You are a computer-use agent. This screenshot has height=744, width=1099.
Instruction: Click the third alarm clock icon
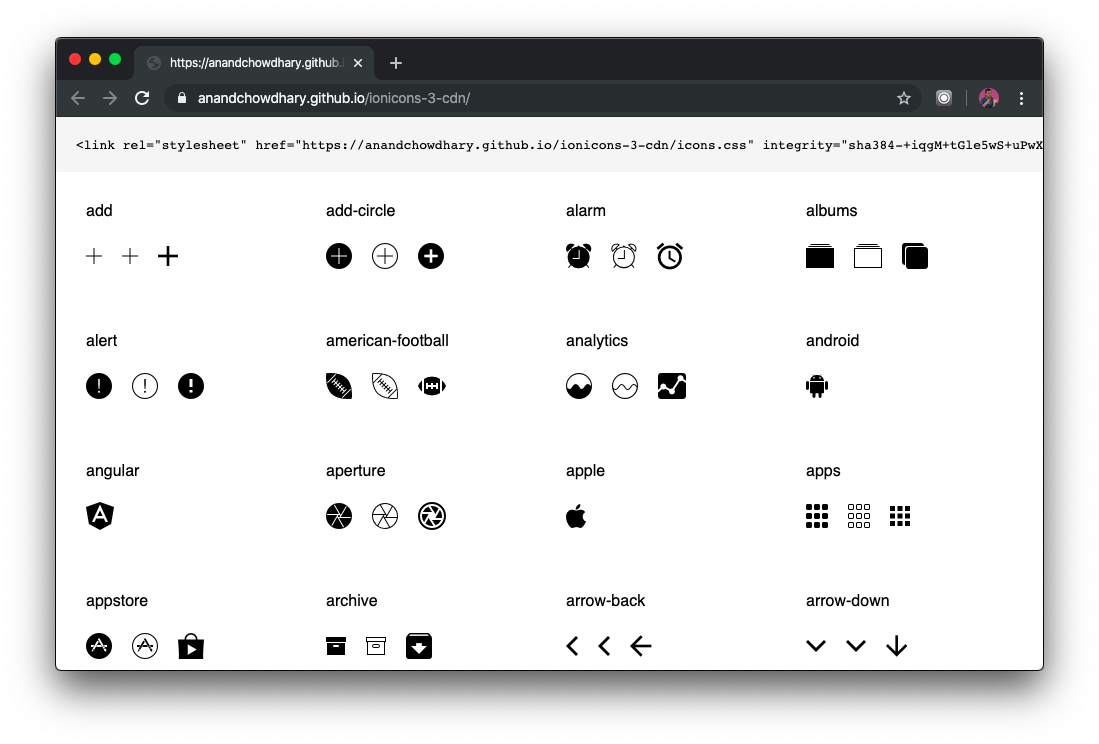click(670, 256)
